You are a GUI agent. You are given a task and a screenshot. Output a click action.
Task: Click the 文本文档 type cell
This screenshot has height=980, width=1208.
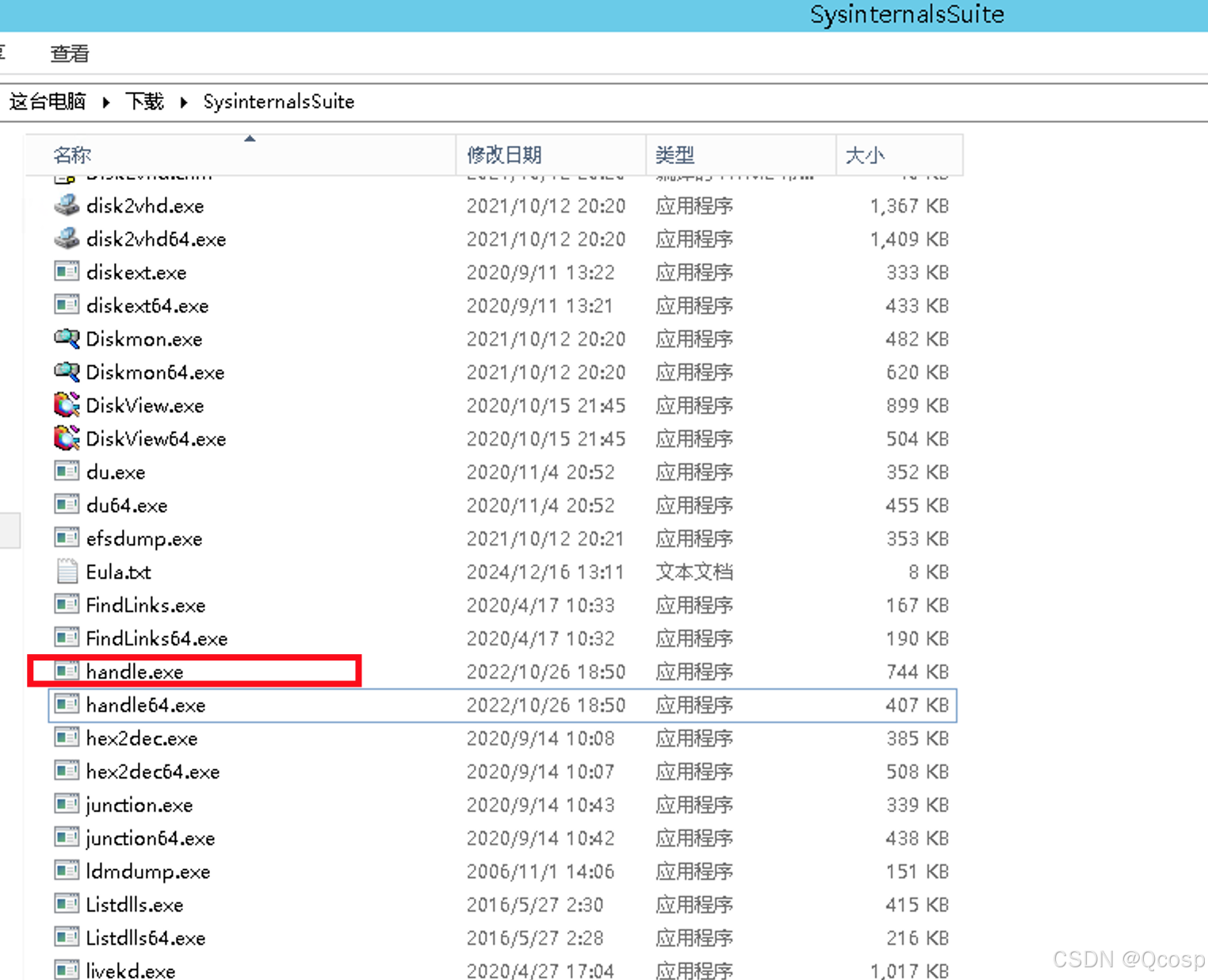coord(694,572)
